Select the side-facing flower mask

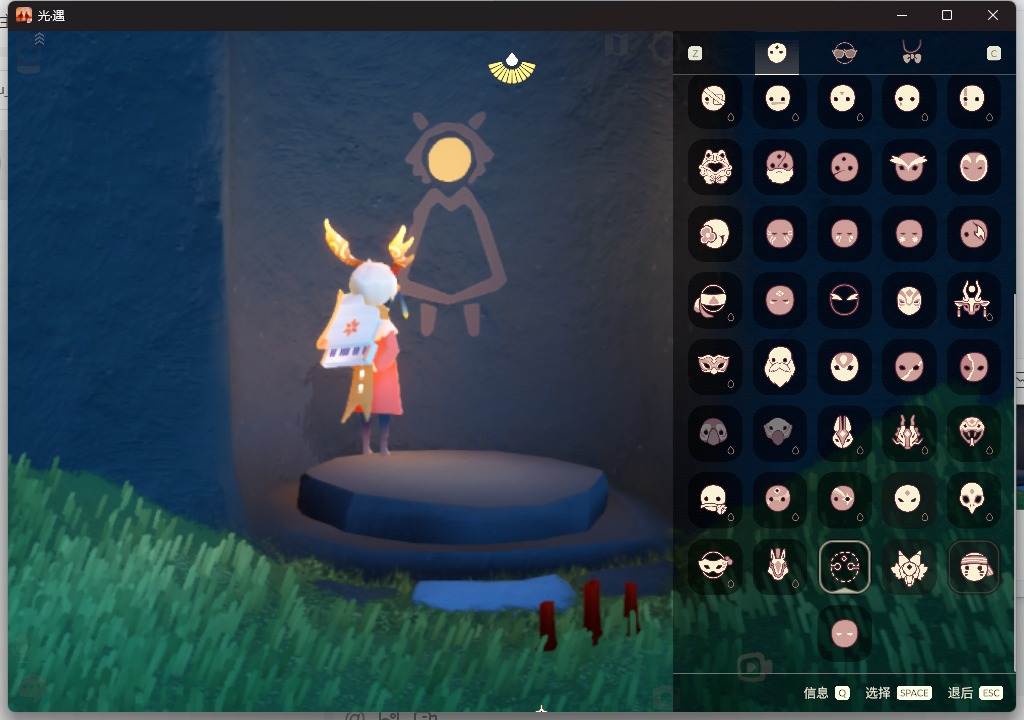(x=714, y=233)
